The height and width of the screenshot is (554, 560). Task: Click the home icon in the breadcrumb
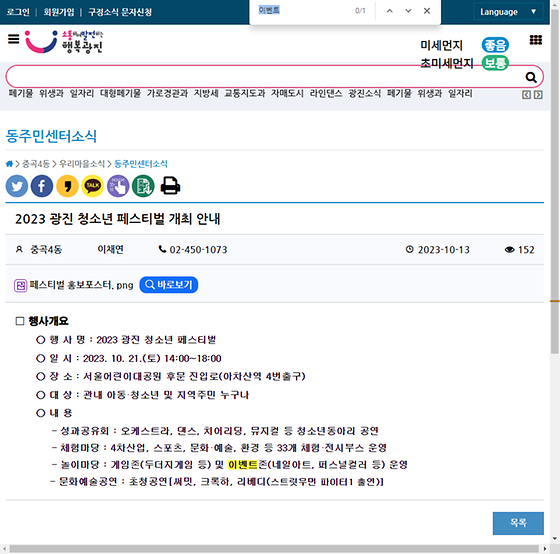pyautogui.click(x=9, y=164)
